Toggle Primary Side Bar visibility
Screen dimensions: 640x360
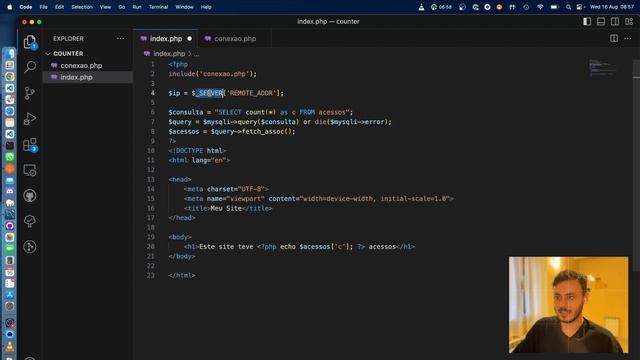click(587, 22)
